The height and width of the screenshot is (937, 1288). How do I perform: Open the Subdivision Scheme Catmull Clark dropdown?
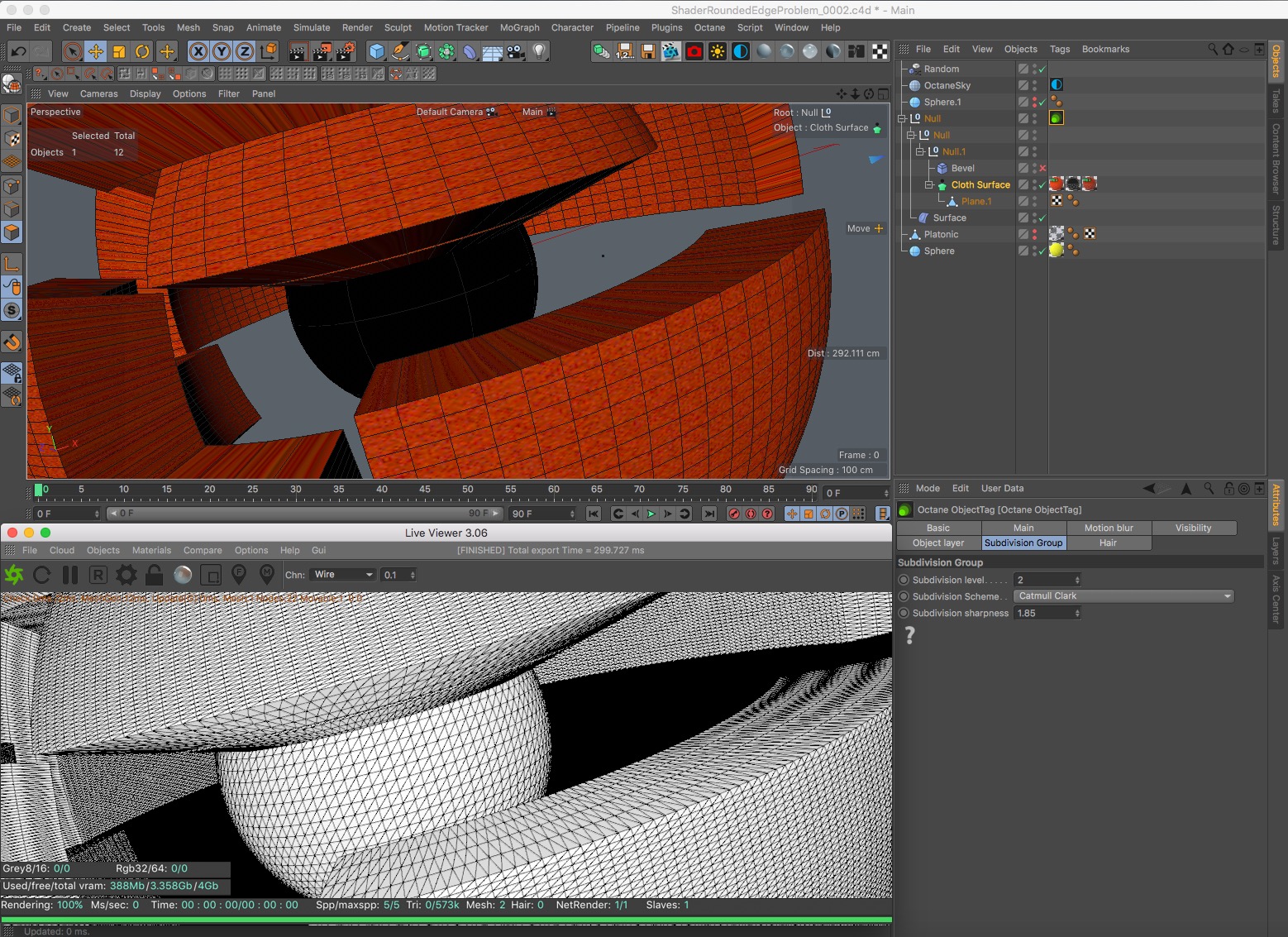point(1123,596)
